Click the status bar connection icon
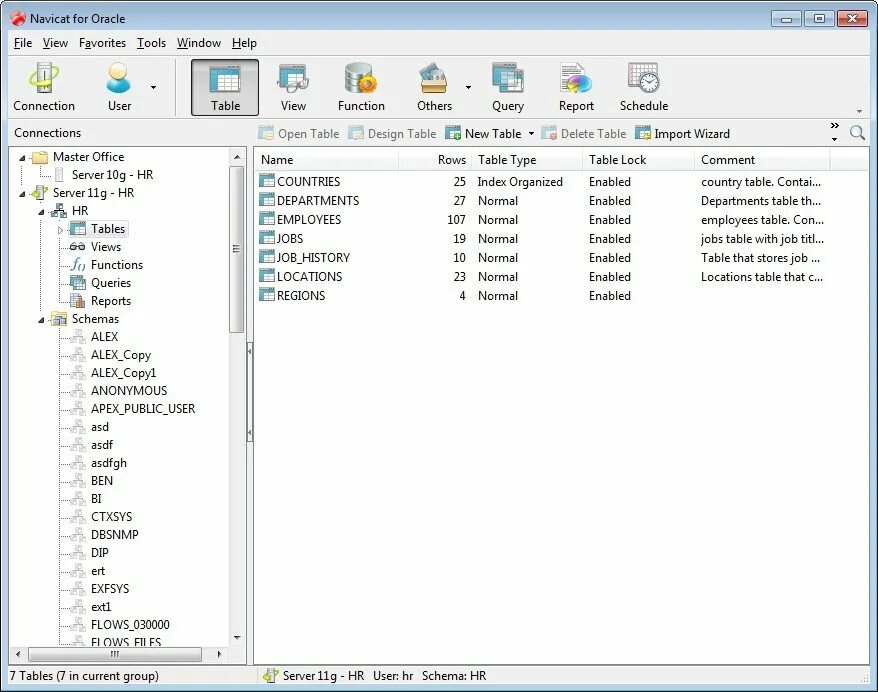This screenshot has height=692, width=878. click(x=271, y=676)
